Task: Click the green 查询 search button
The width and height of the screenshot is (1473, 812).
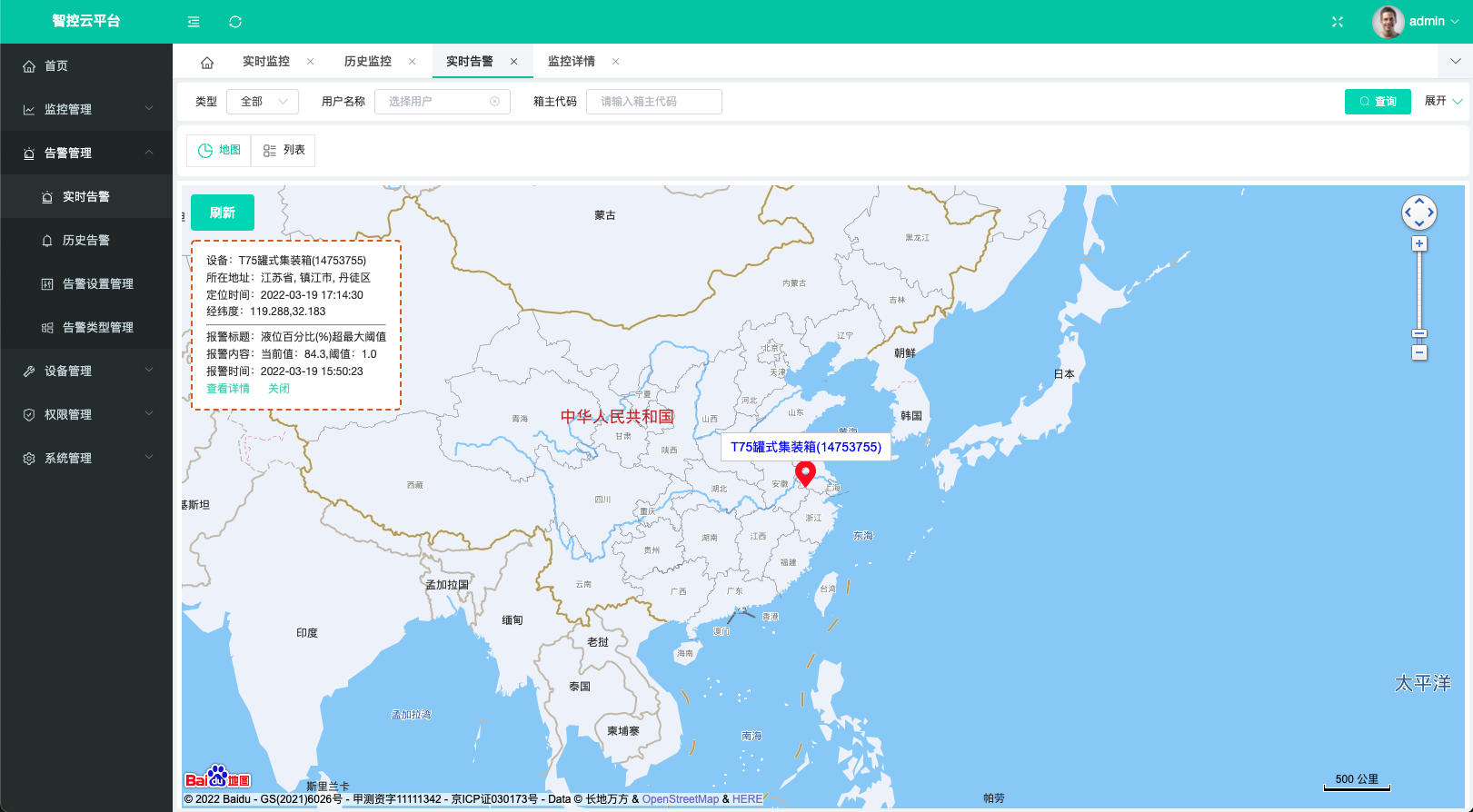Action: [1377, 102]
